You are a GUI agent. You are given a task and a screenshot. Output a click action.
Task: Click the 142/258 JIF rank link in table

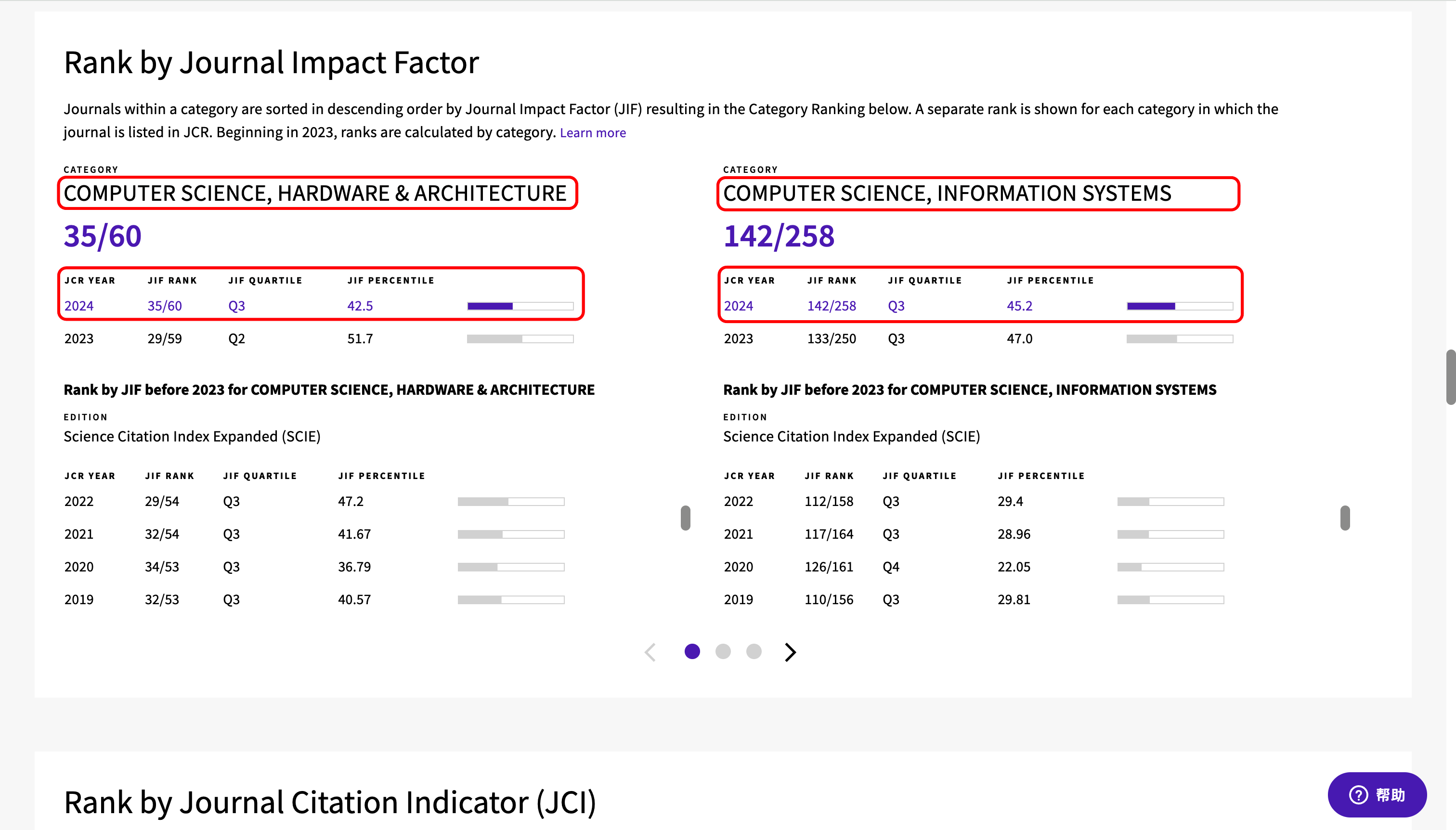[x=831, y=306]
